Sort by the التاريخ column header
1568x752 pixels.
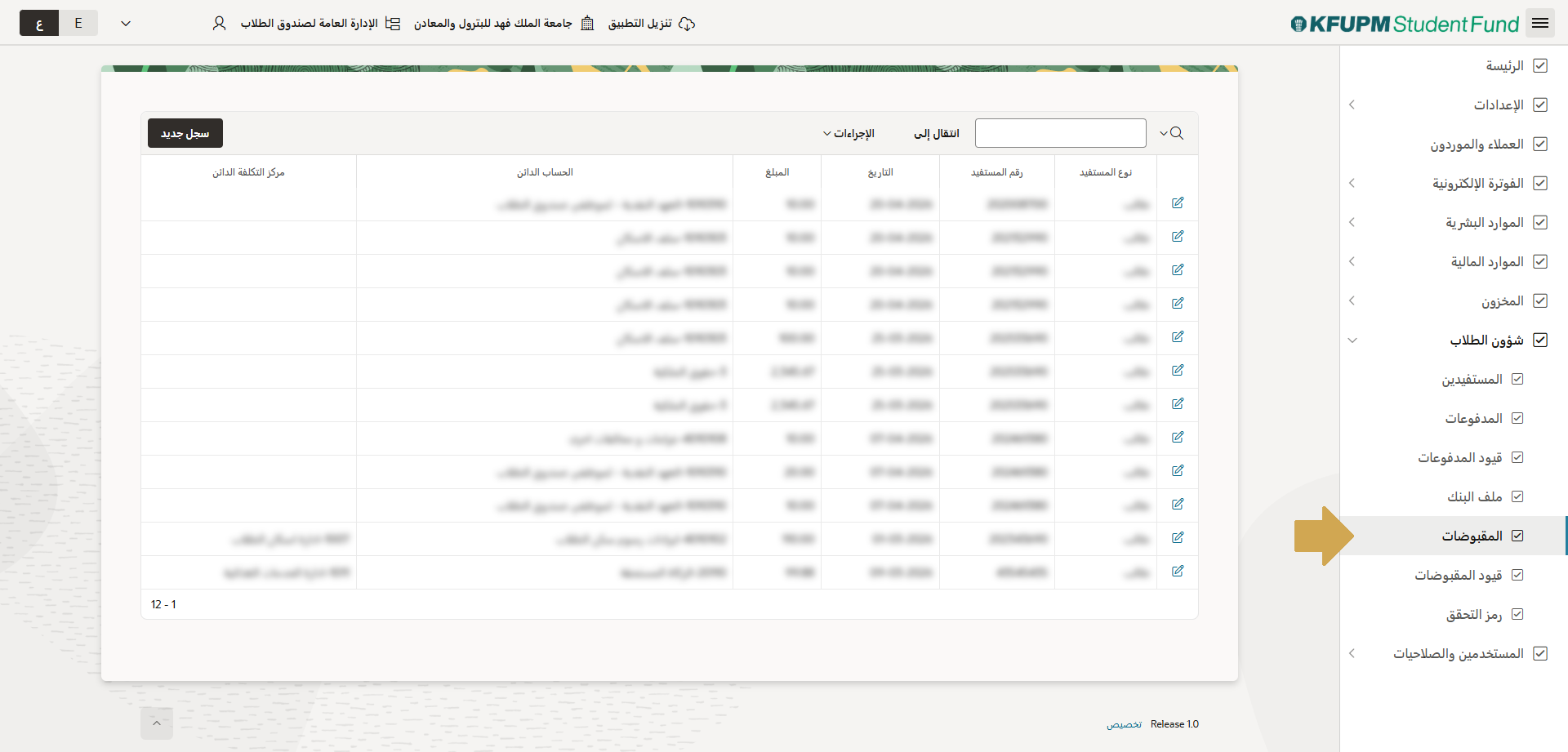pos(880,172)
